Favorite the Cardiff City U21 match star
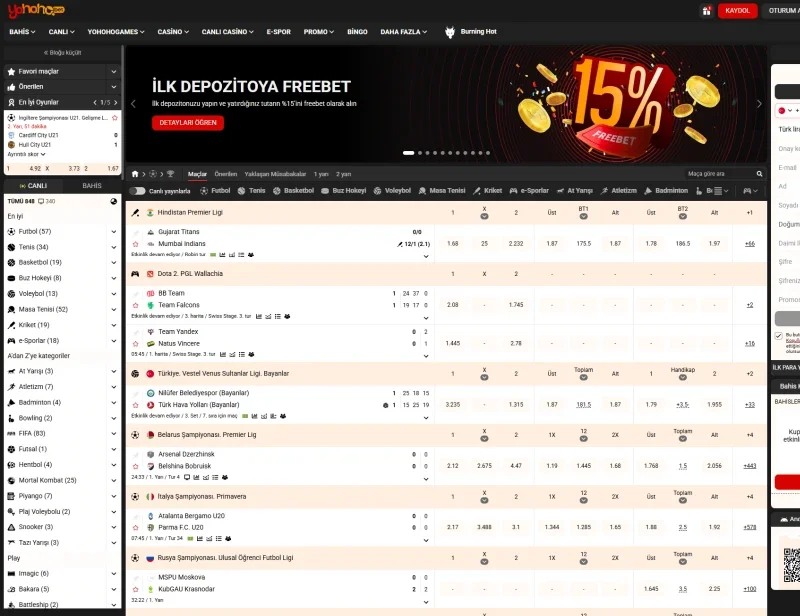The image size is (800, 616). (115, 118)
